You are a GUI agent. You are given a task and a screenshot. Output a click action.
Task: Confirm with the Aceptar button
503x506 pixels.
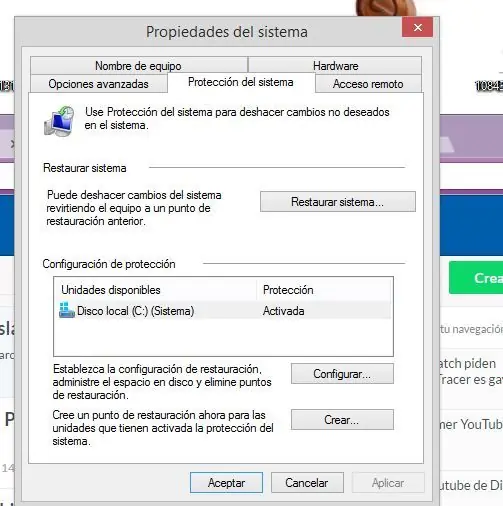click(x=226, y=482)
